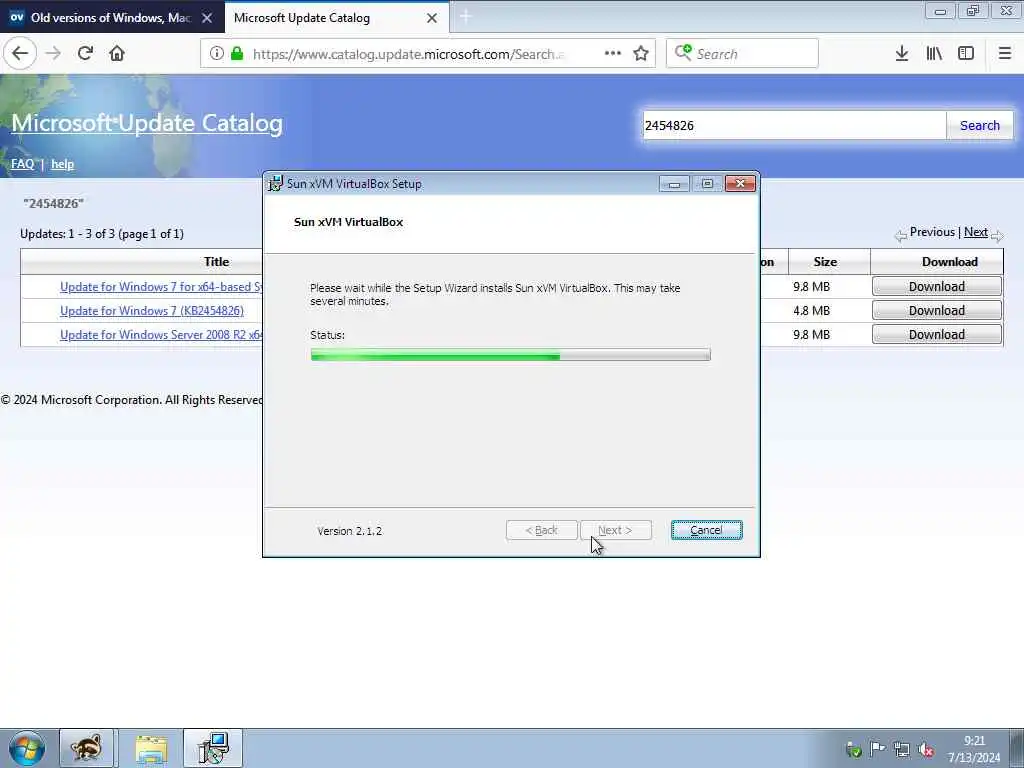Open the network tray icon
1024x768 pixels.
click(x=902, y=749)
